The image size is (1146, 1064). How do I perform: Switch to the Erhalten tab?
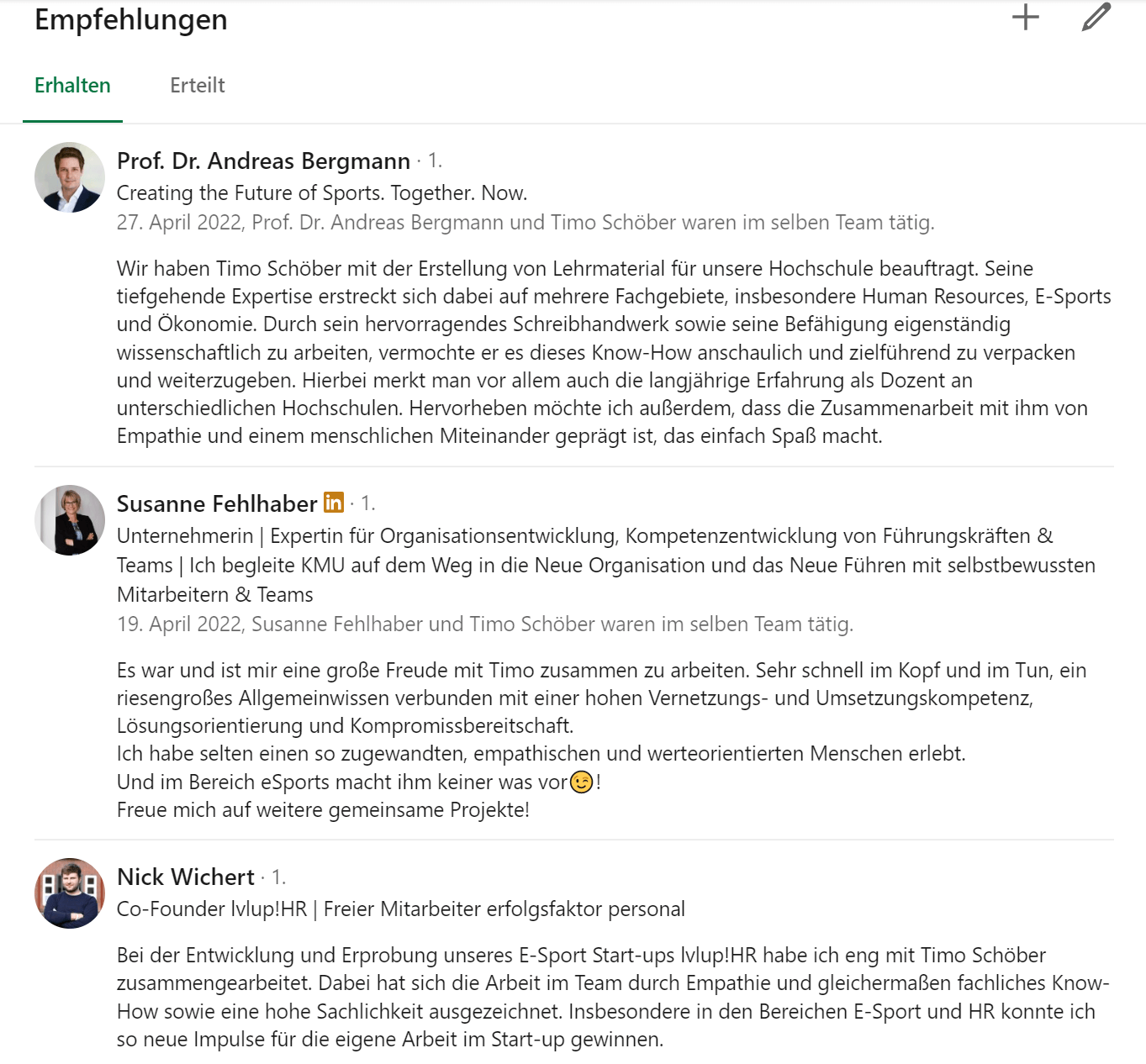point(72,86)
